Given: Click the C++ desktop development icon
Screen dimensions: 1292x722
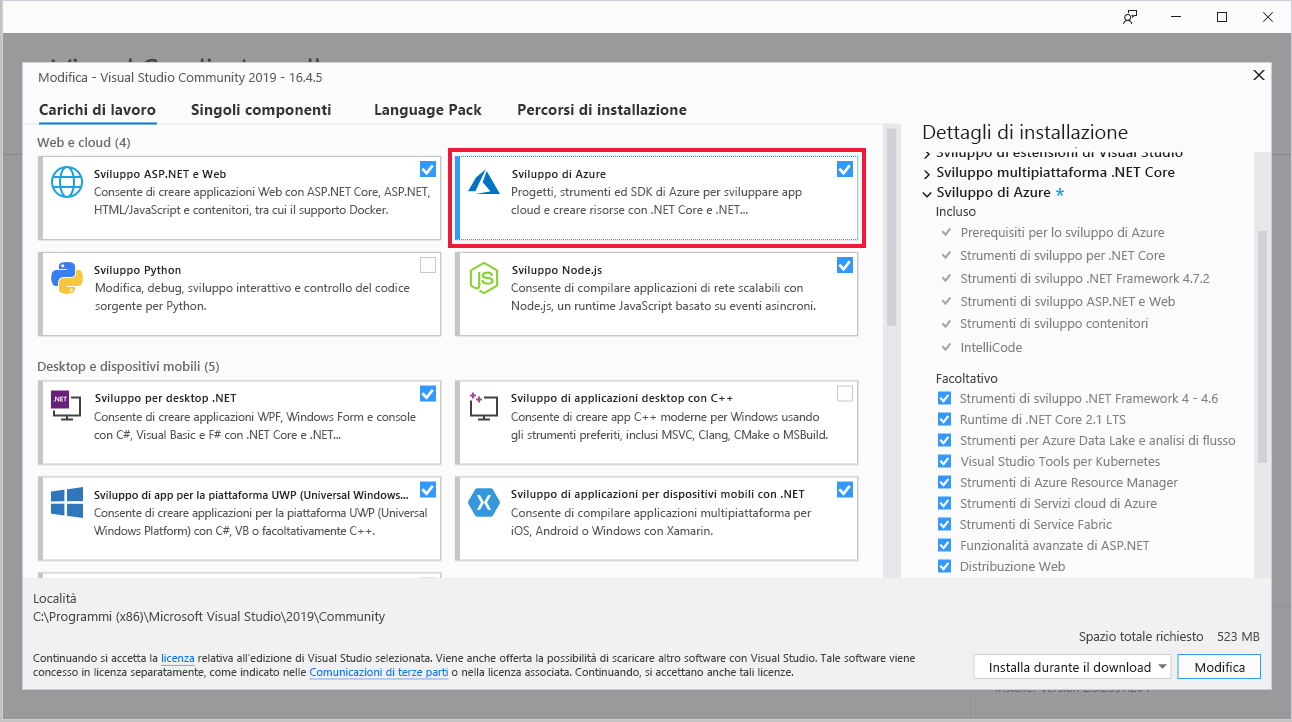Looking at the screenshot, I should pyautogui.click(x=484, y=406).
